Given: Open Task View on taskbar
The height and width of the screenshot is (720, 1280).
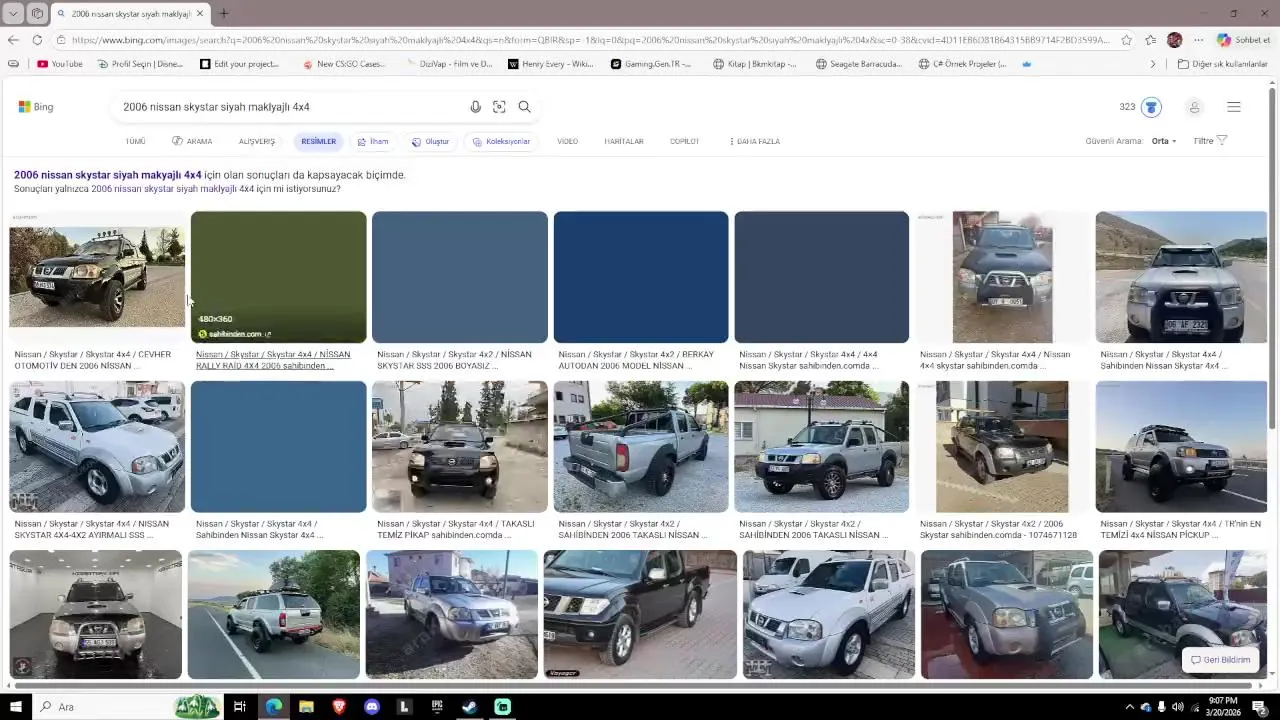Looking at the screenshot, I should click(x=240, y=707).
